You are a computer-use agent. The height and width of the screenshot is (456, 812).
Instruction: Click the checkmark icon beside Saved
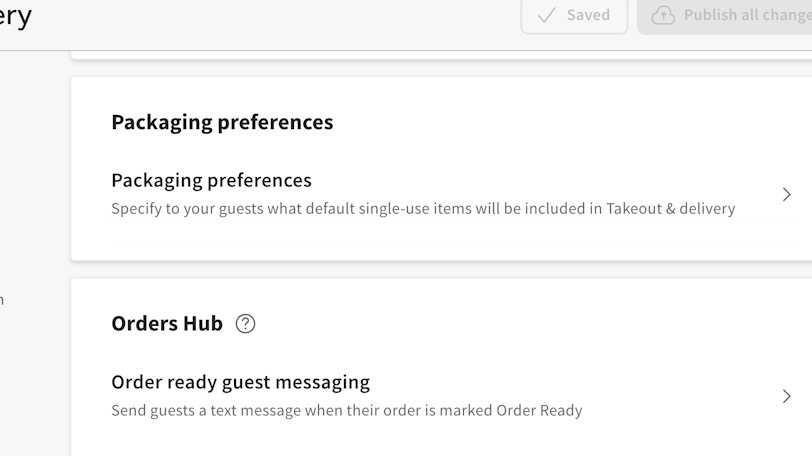[547, 15]
